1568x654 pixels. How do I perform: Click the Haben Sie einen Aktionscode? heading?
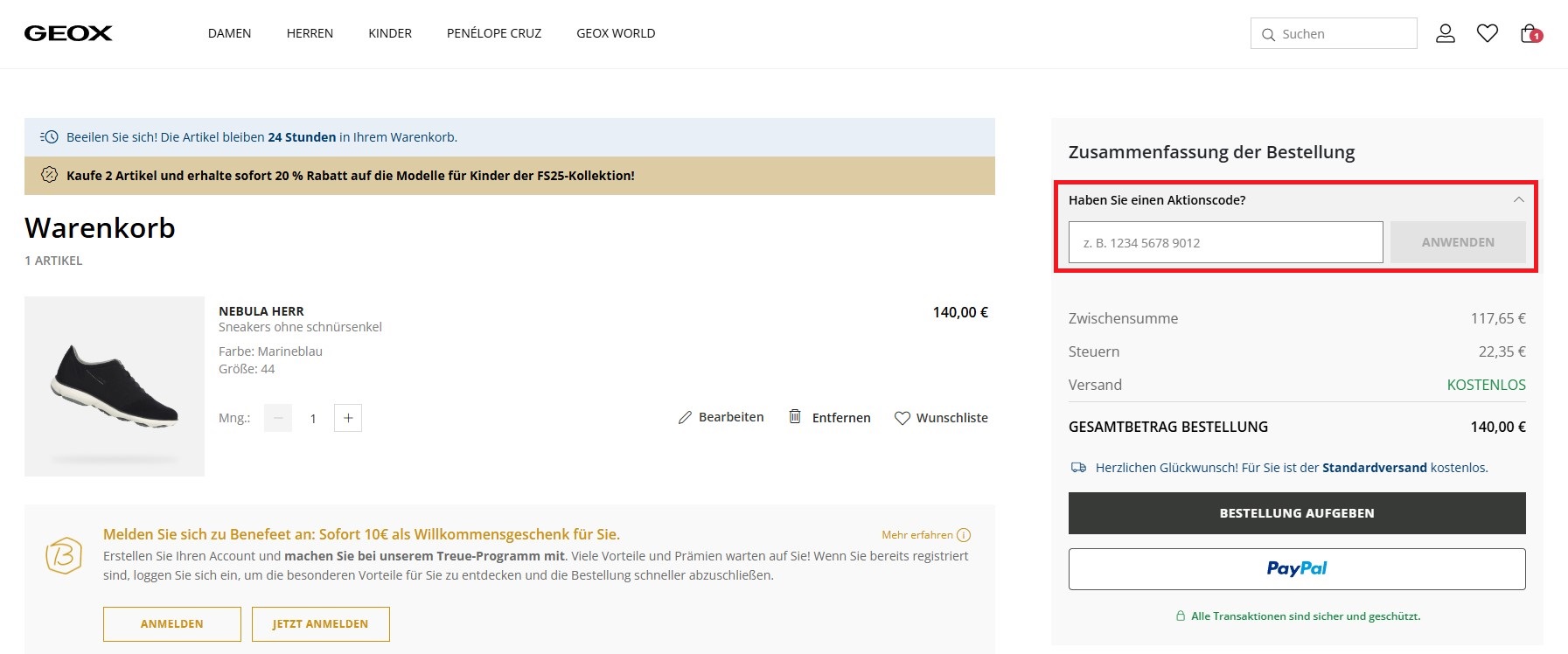coord(1157,200)
